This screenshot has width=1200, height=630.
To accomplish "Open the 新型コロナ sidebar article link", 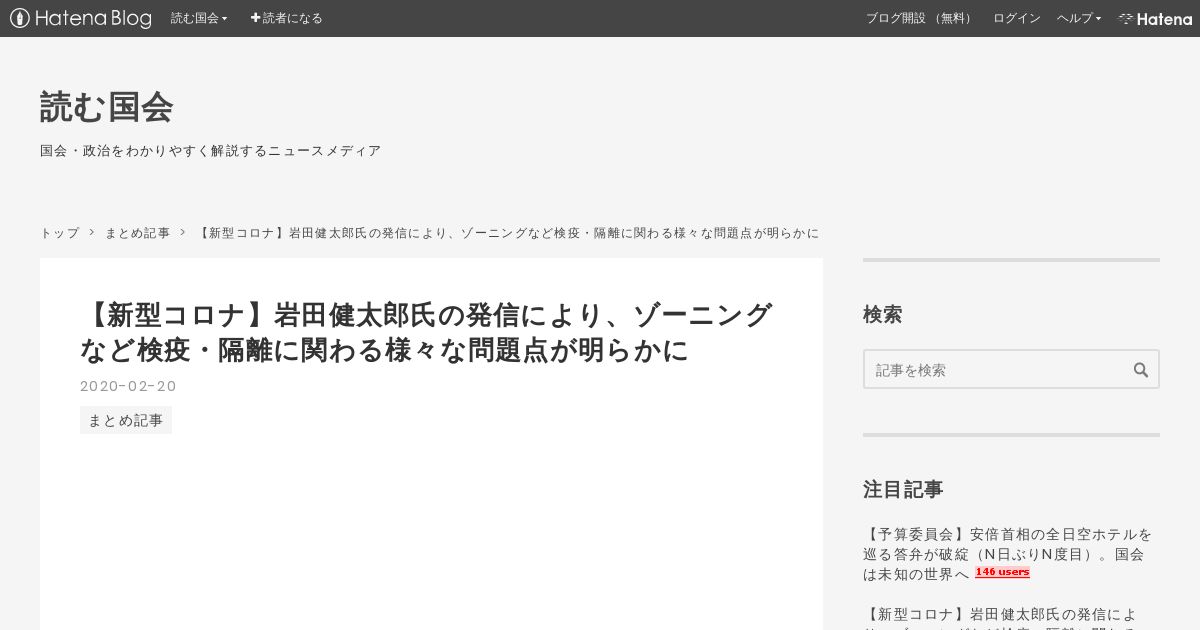I will [x=1000, y=617].
